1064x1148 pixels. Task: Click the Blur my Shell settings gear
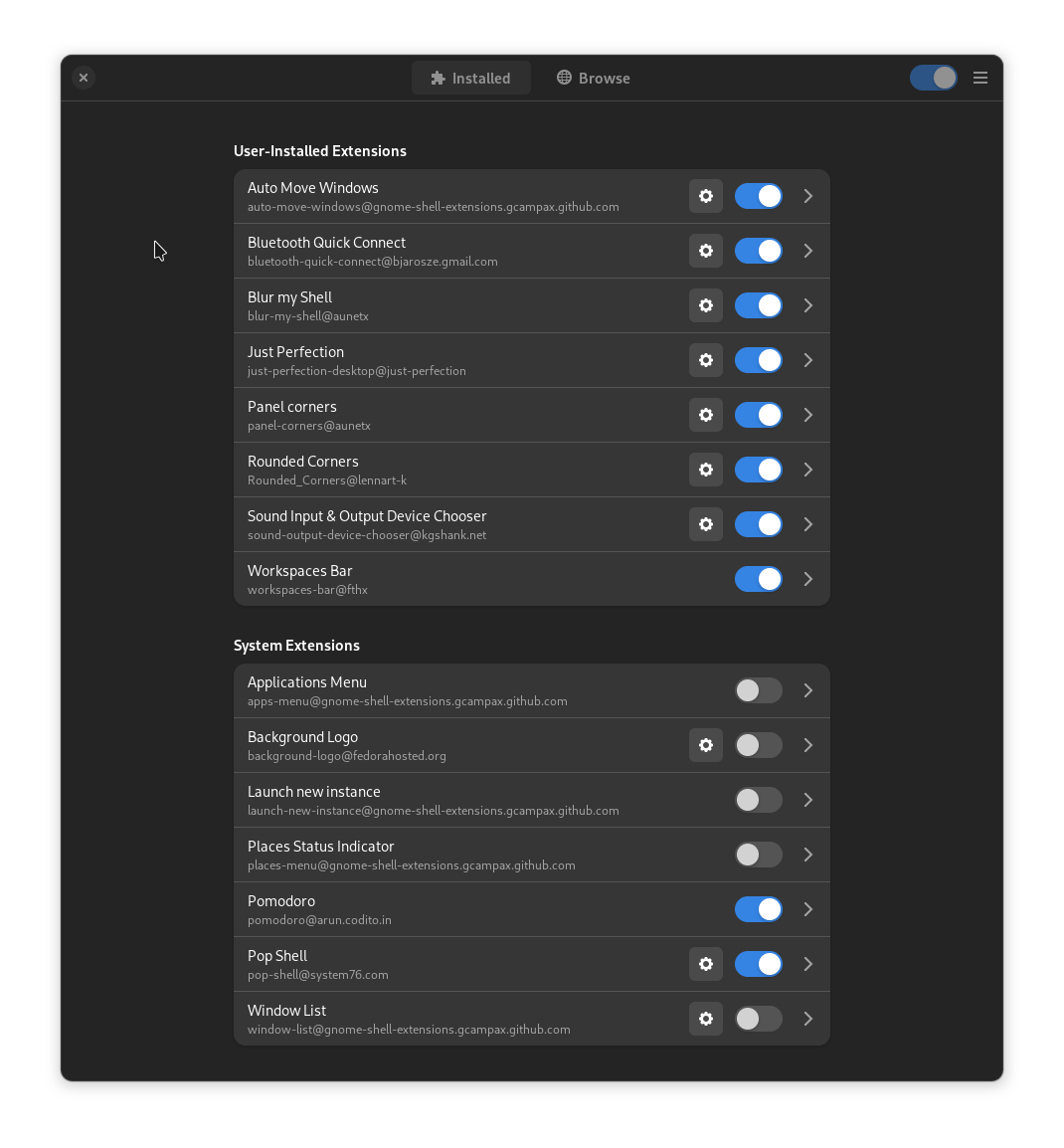tap(705, 305)
